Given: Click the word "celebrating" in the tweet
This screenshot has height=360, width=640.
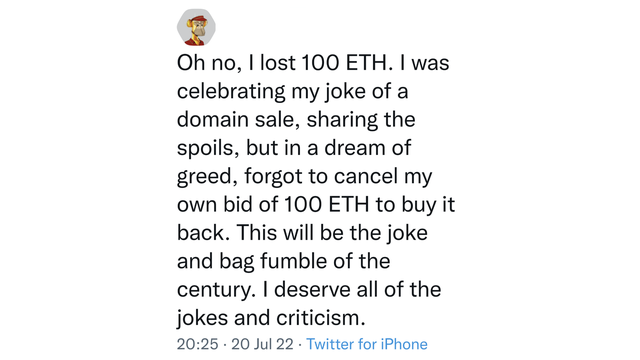Looking at the screenshot, I should tap(231, 91).
